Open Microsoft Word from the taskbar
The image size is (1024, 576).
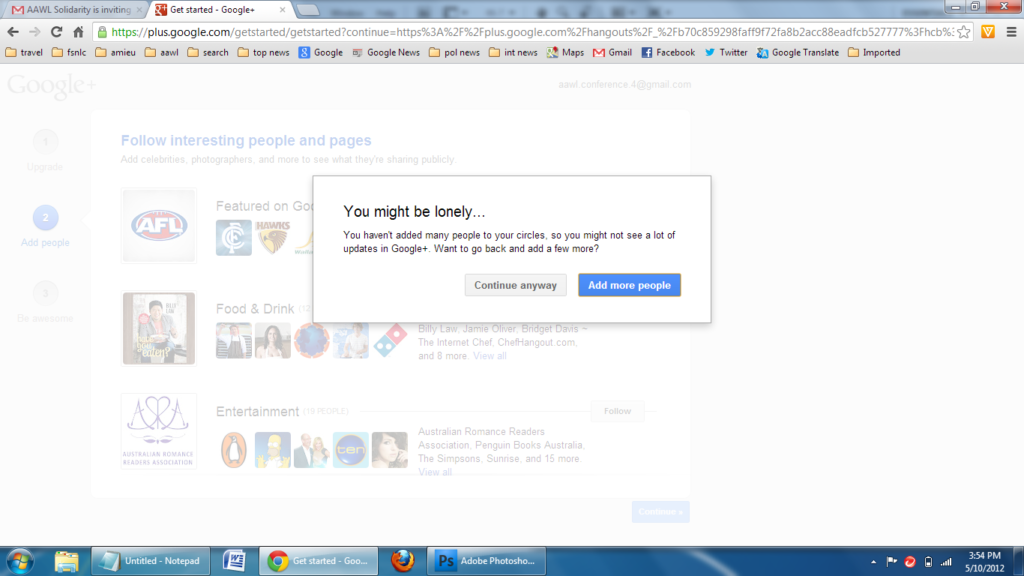point(234,561)
